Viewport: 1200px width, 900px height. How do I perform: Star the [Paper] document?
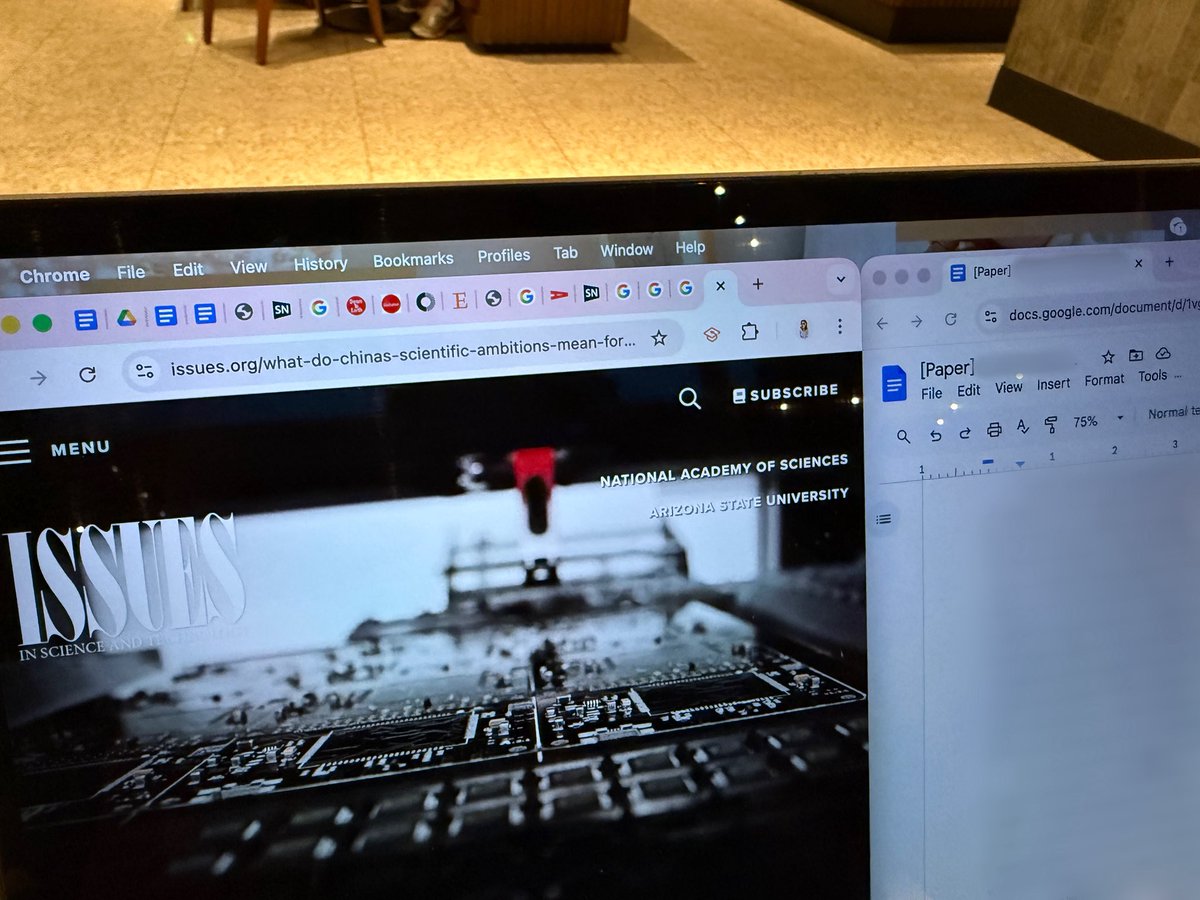[1108, 357]
